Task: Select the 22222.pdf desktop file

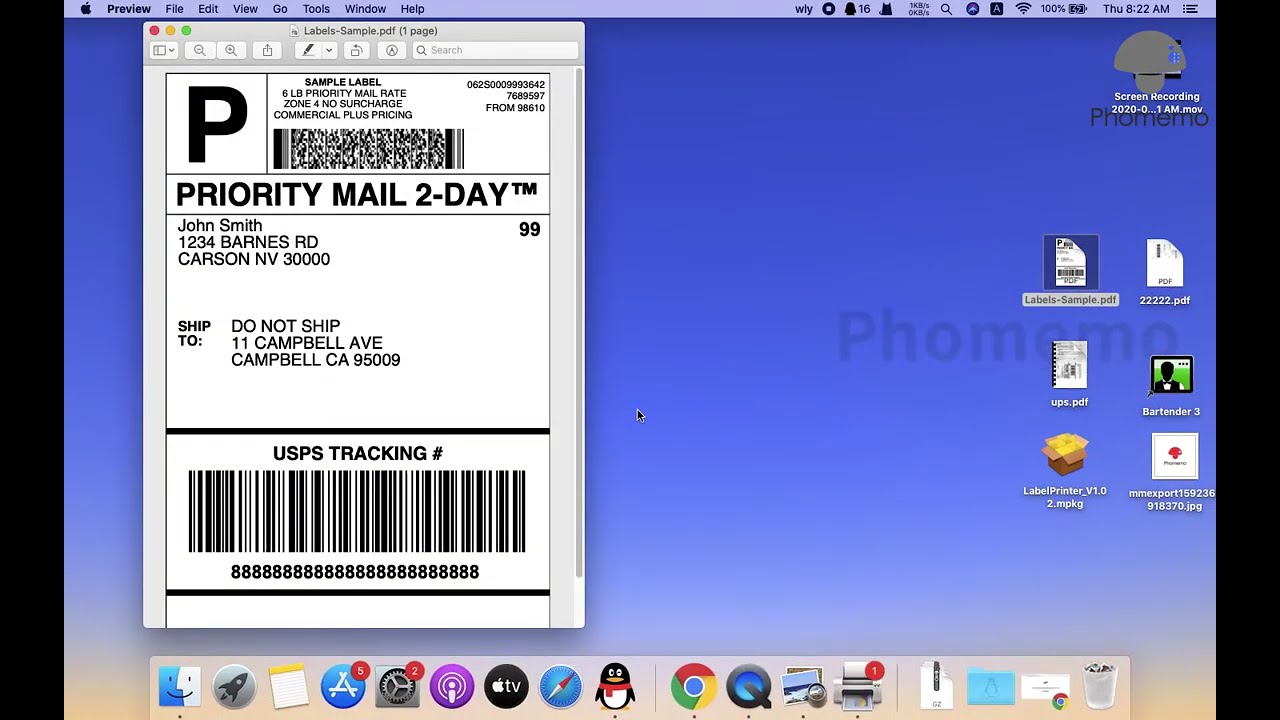Action: tap(1165, 272)
